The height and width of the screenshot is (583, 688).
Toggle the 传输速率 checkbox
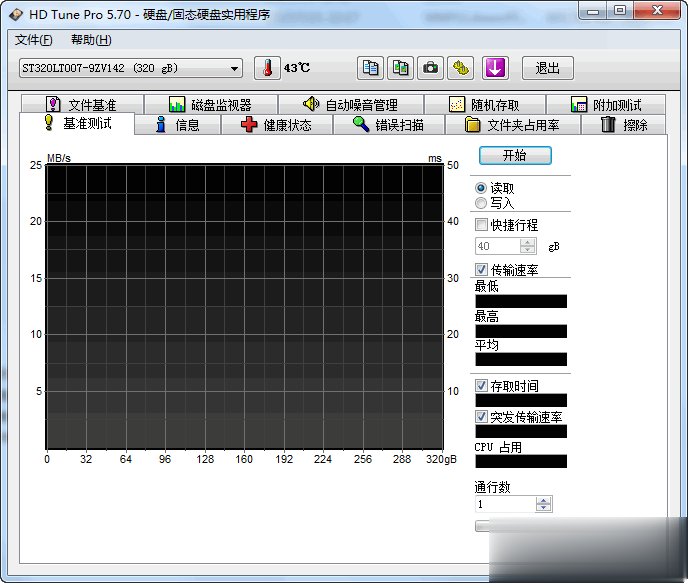(481, 269)
